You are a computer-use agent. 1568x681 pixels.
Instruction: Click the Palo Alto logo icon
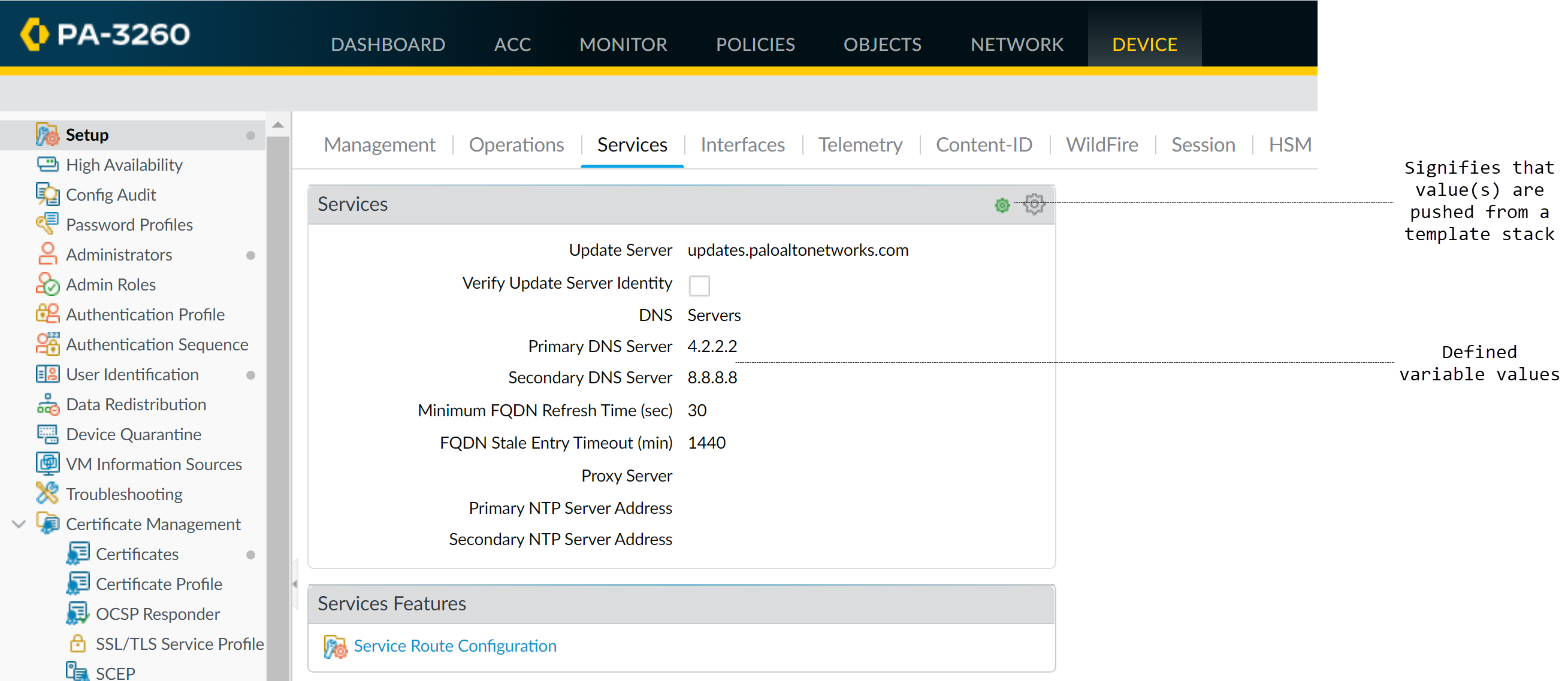click(34, 34)
